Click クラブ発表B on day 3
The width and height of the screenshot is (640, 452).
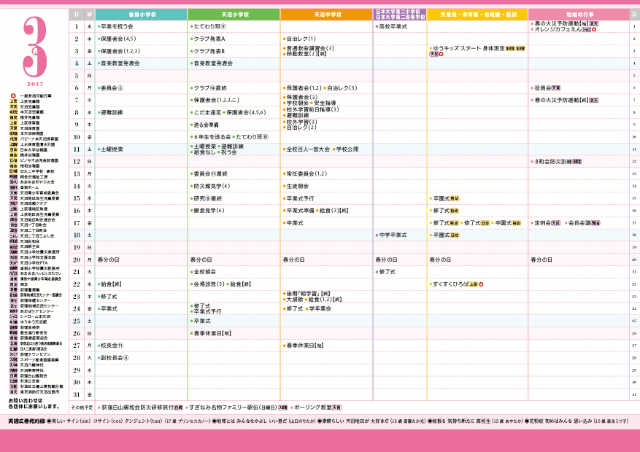point(209,51)
